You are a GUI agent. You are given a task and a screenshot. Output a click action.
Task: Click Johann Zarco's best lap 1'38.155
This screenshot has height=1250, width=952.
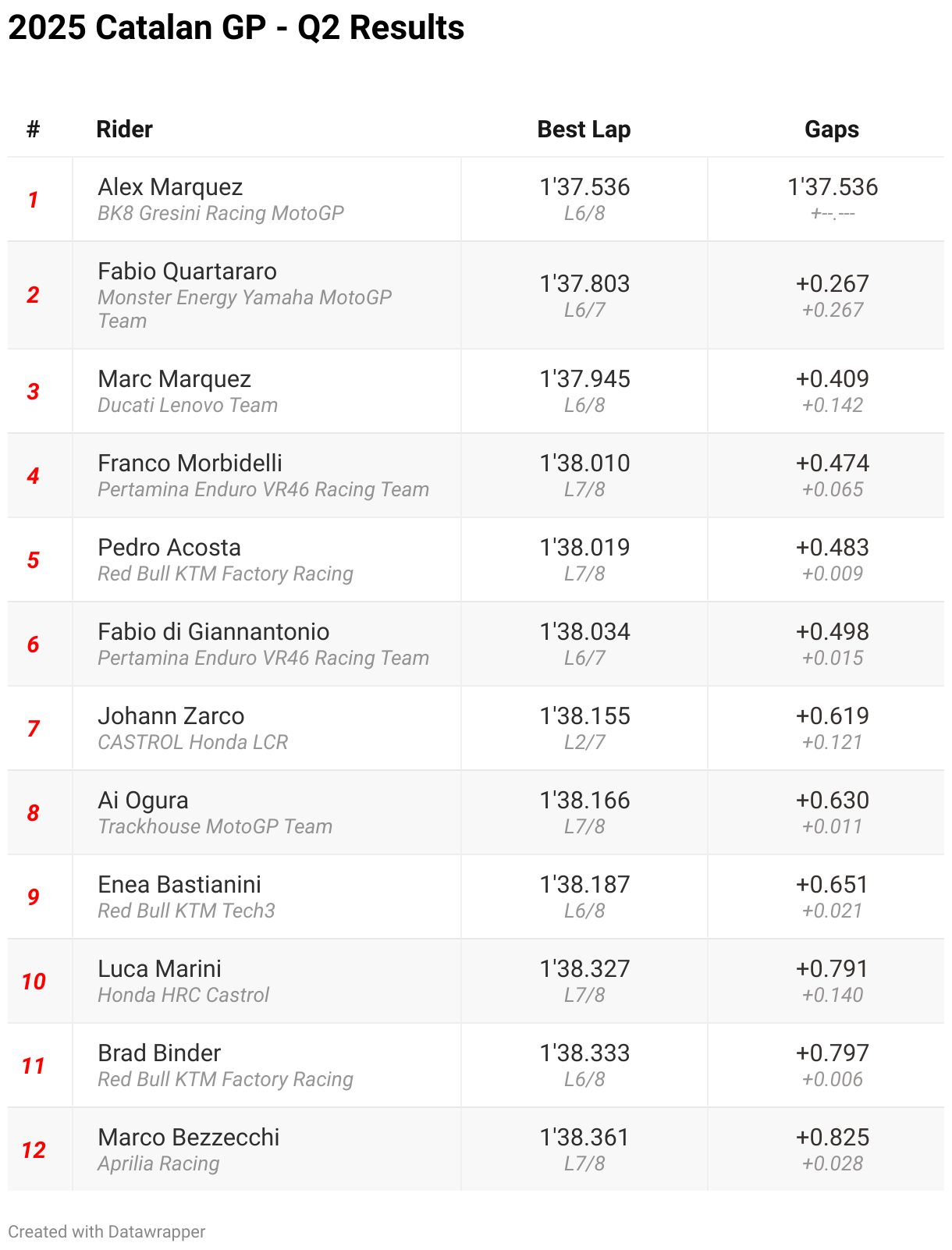[x=584, y=716]
